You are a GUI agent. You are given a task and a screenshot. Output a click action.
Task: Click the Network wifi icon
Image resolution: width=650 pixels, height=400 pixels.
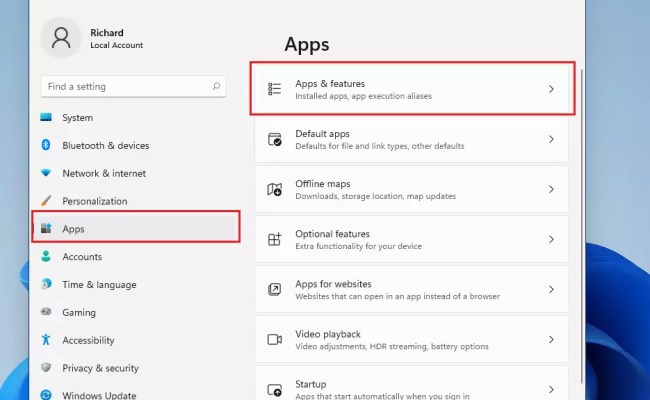click(x=46, y=172)
